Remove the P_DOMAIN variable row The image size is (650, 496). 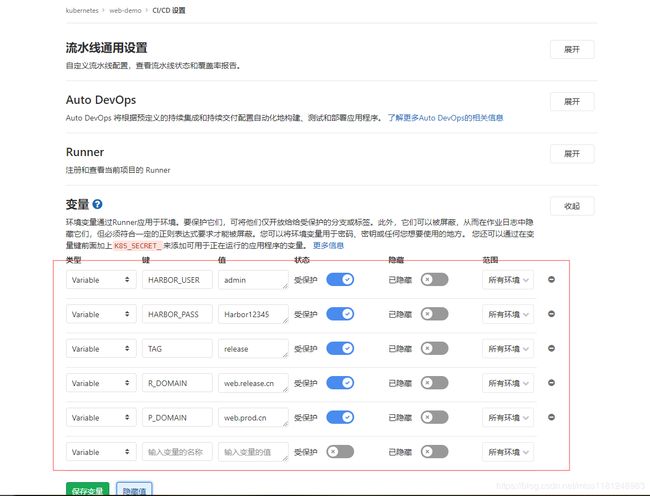pos(551,417)
